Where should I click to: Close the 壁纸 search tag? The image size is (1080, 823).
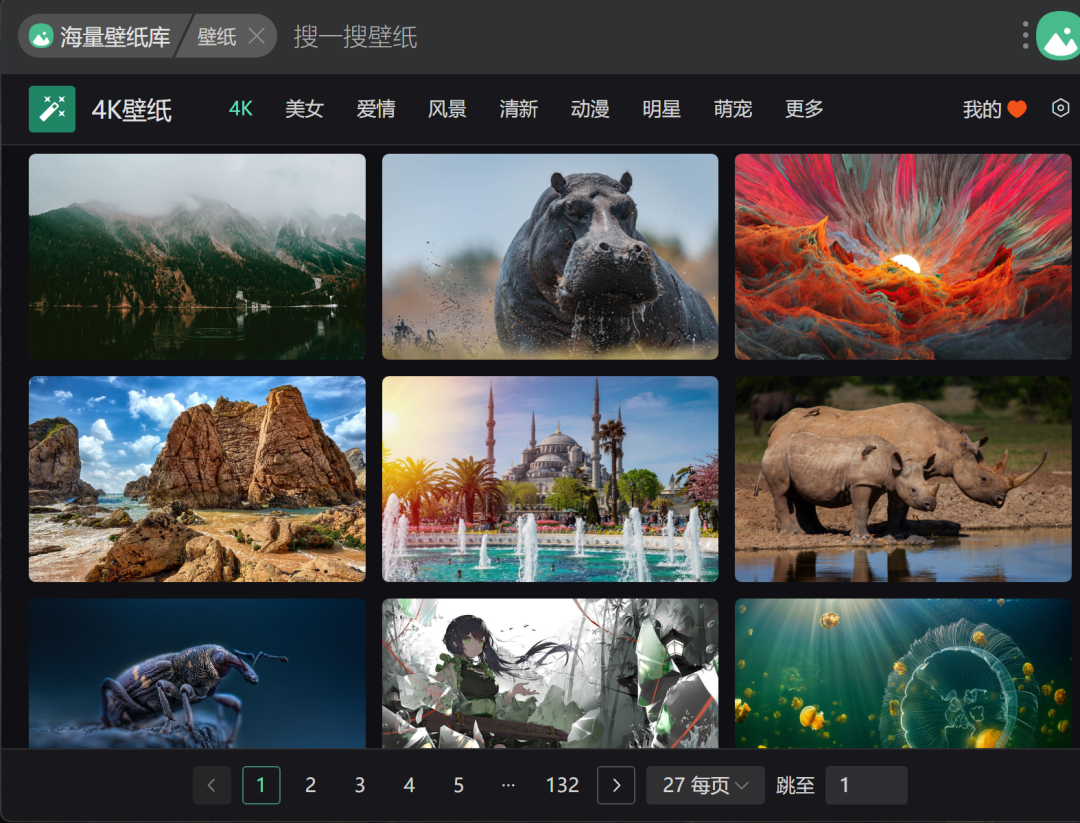[256, 36]
